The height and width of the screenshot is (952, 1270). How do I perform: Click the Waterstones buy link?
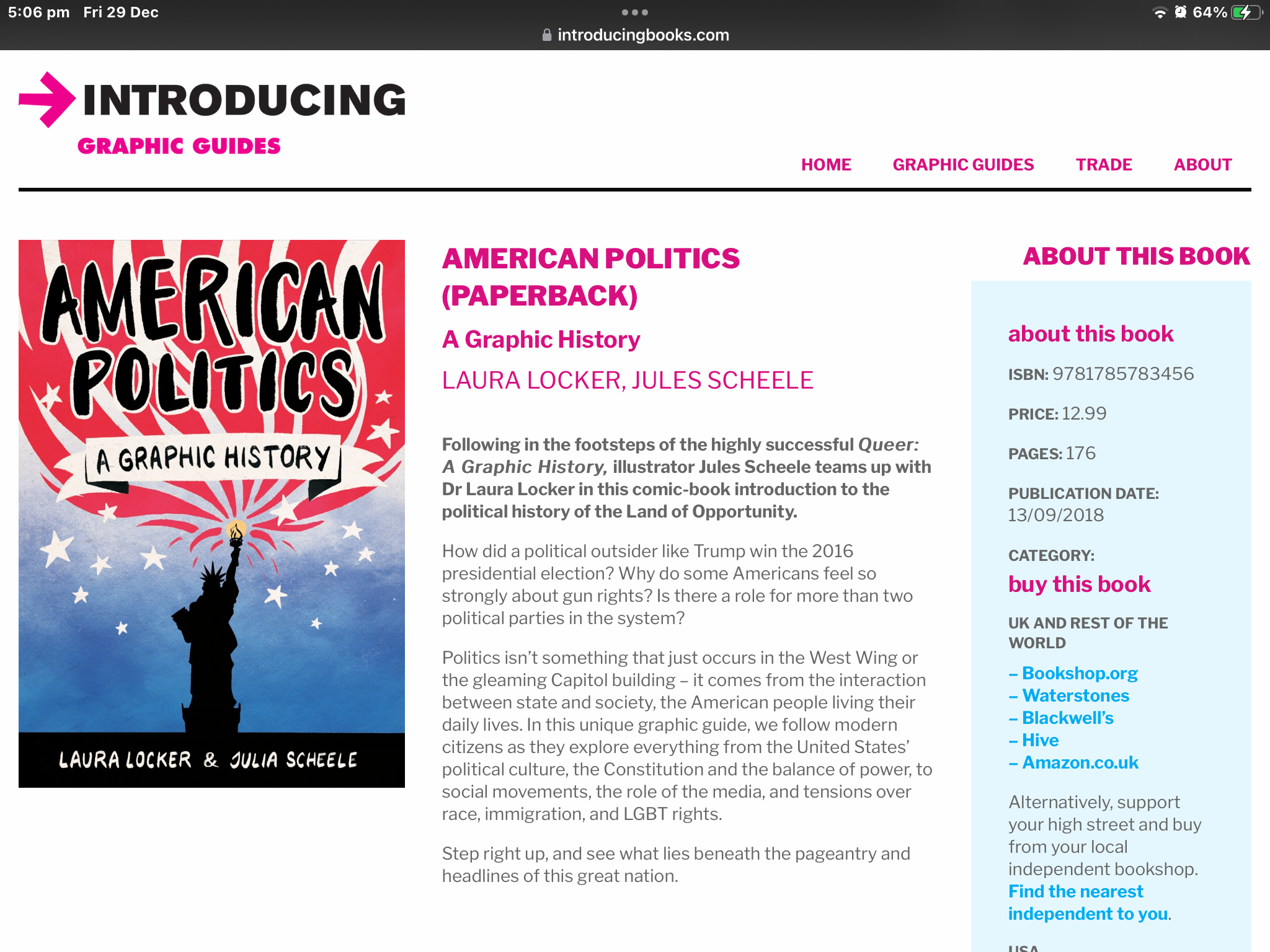tap(1075, 695)
